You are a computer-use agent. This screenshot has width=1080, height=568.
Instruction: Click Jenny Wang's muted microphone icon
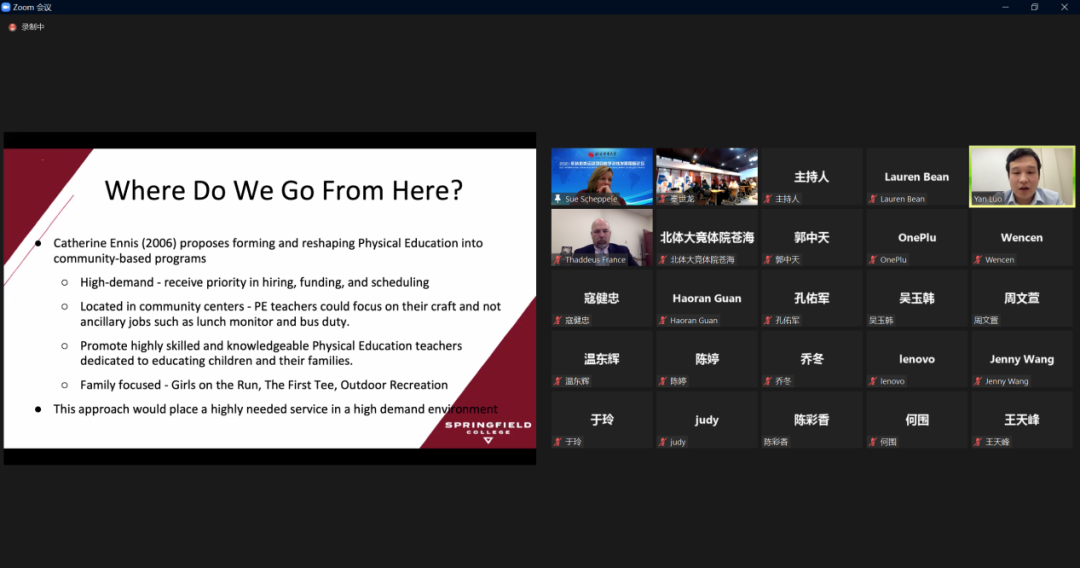(977, 381)
